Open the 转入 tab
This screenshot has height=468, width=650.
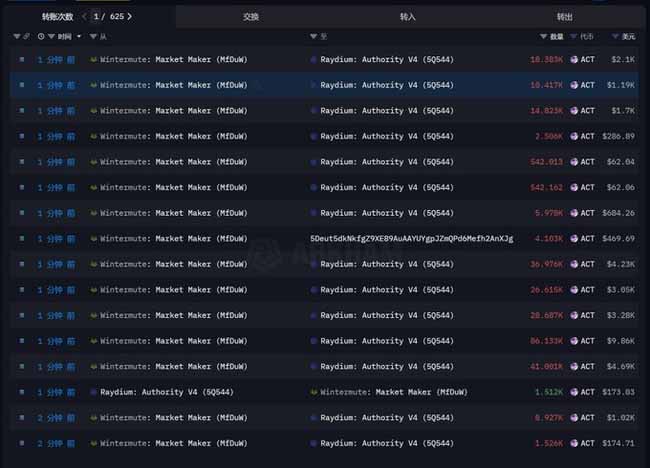click(x=407, y=17)
